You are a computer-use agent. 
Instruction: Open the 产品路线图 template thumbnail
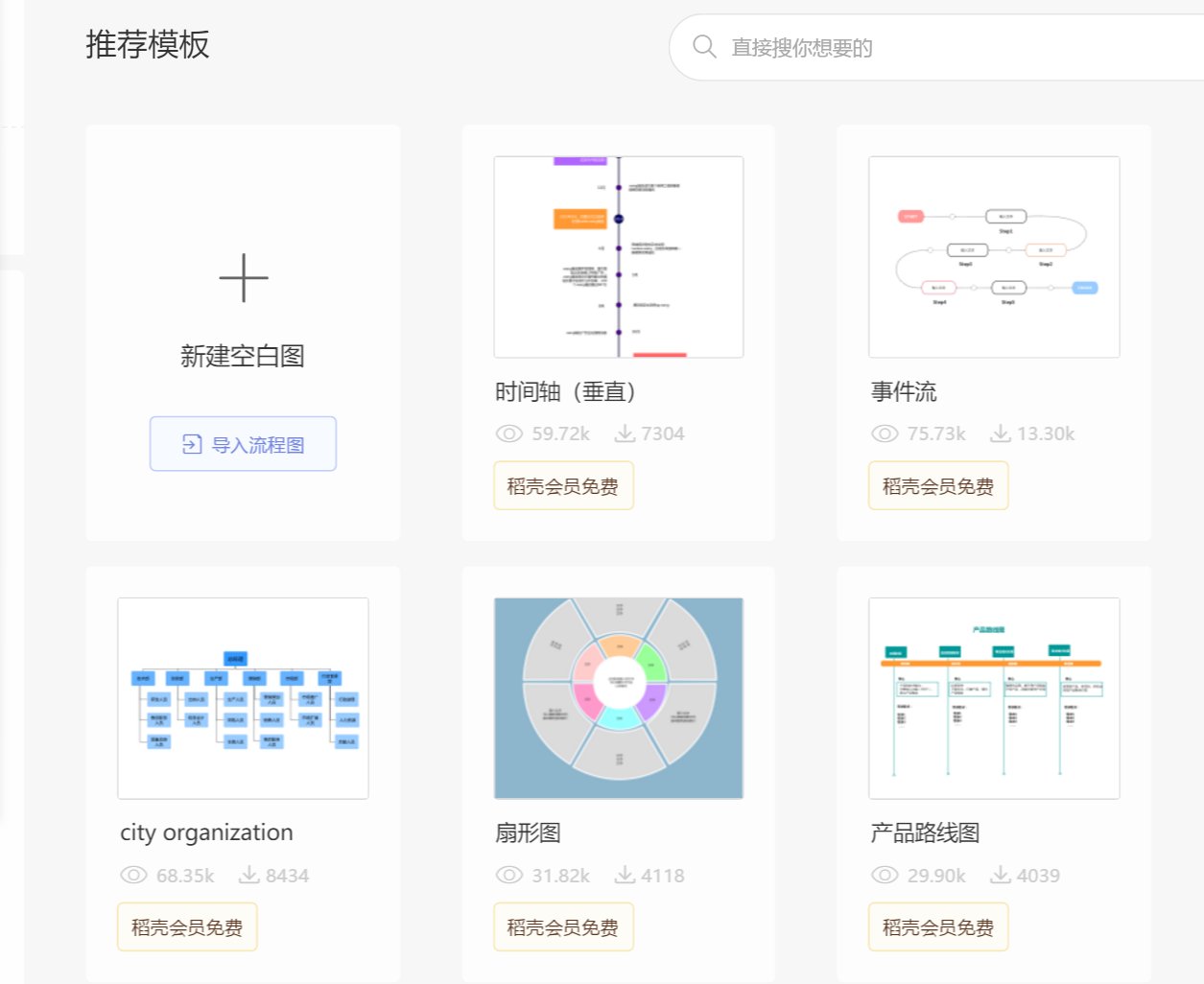coord(994,697)
